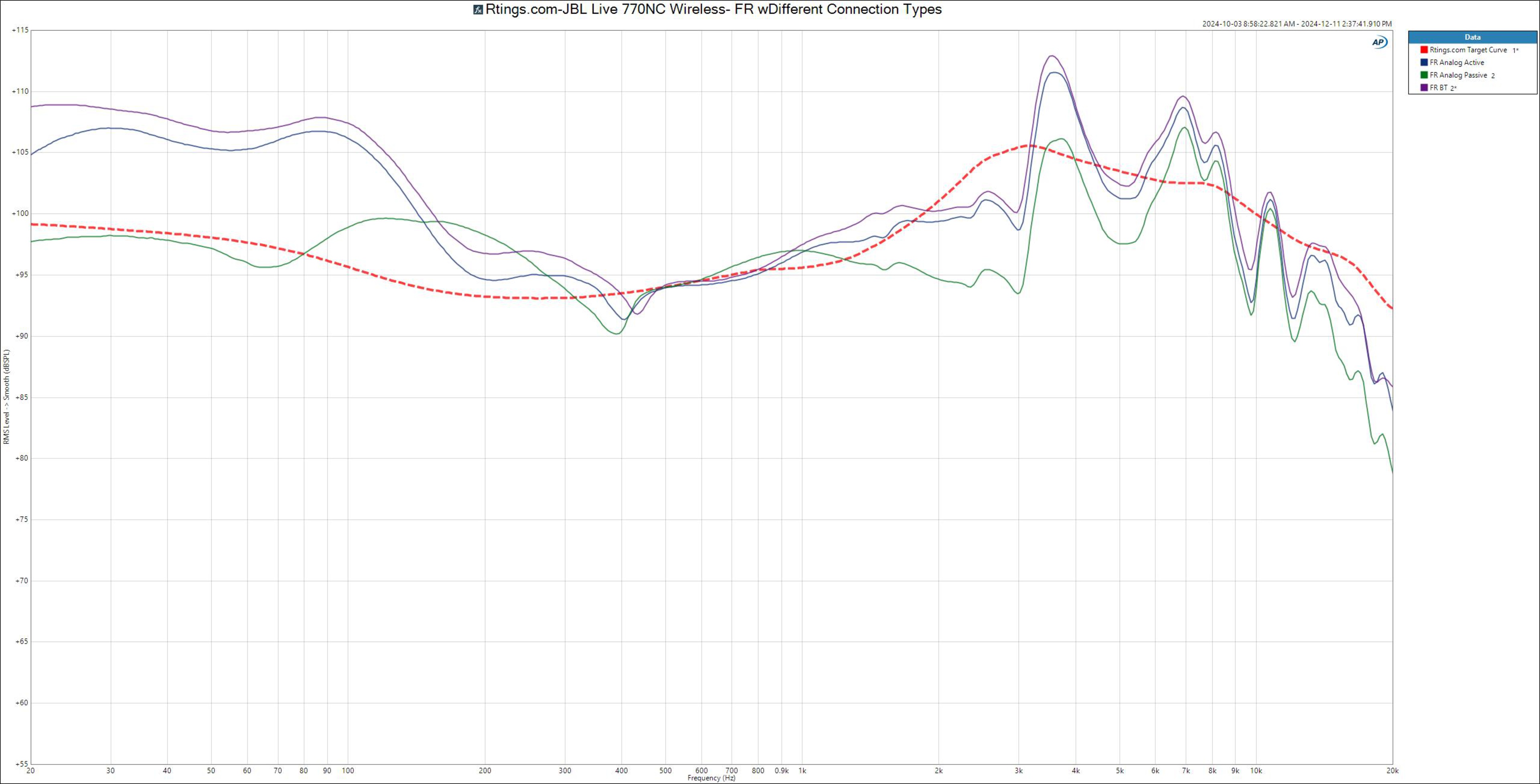The image size is (1540, 784).
Task: Click the Frequency (Hz) axis label
Action: (711, 779)
